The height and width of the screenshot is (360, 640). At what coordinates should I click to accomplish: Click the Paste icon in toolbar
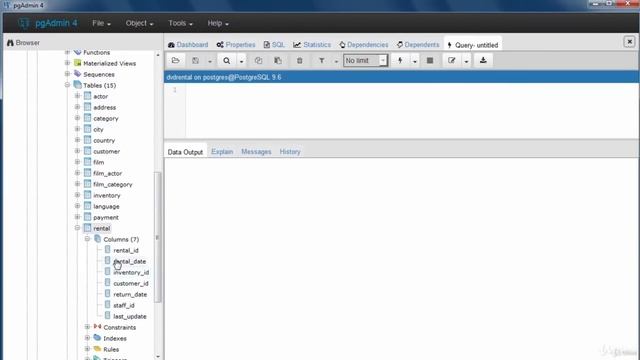pos(278,61)
